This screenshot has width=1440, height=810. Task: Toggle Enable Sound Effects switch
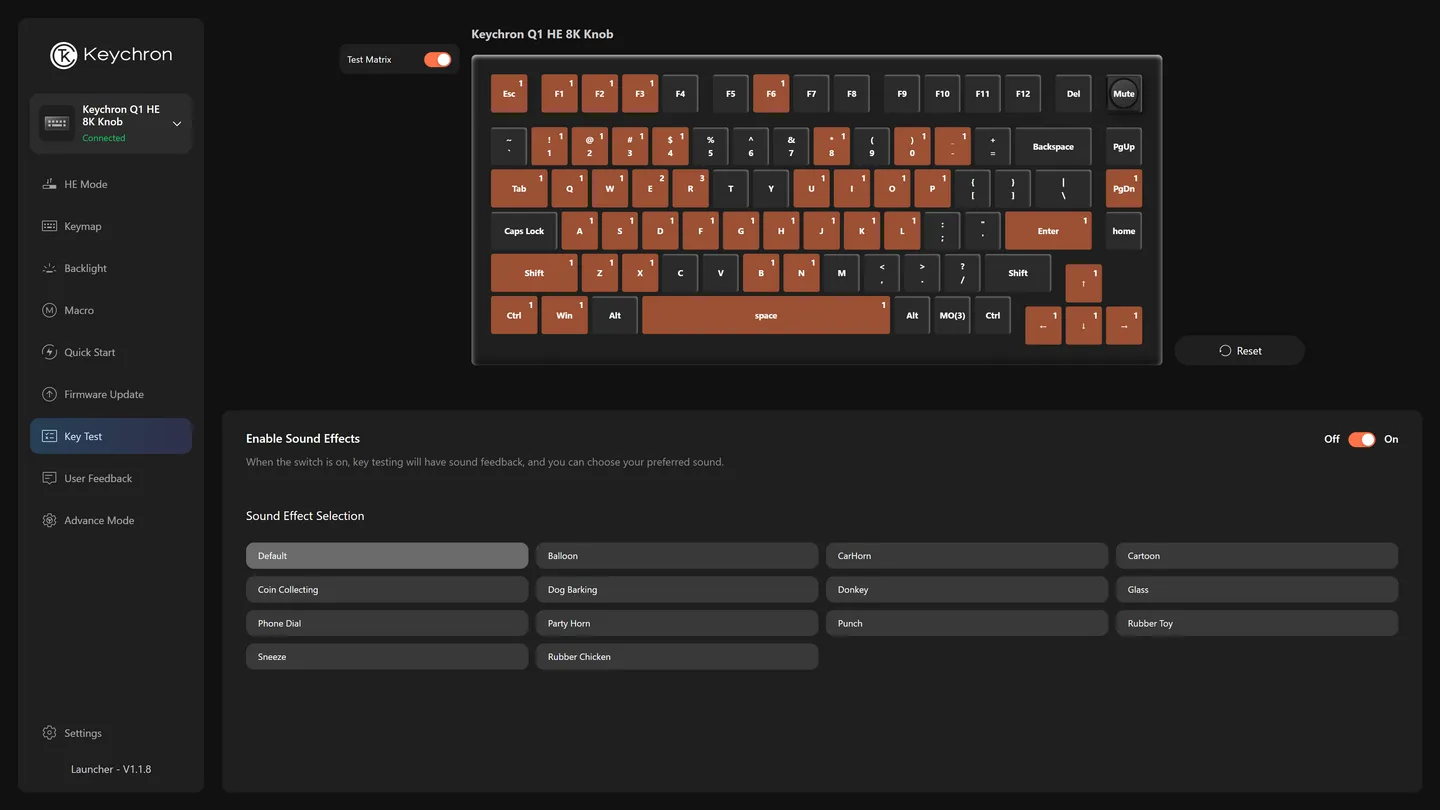(x=1362, y=439)
